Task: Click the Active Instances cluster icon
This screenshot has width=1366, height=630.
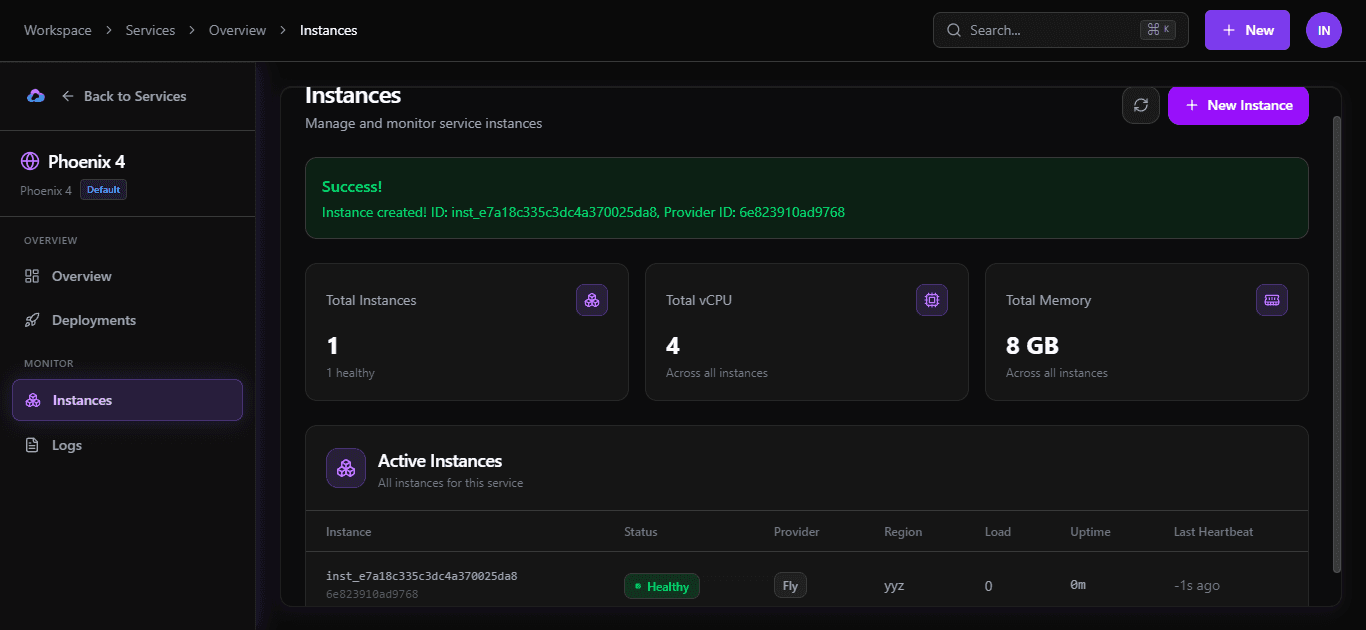Action: click(x=345, y=467)
